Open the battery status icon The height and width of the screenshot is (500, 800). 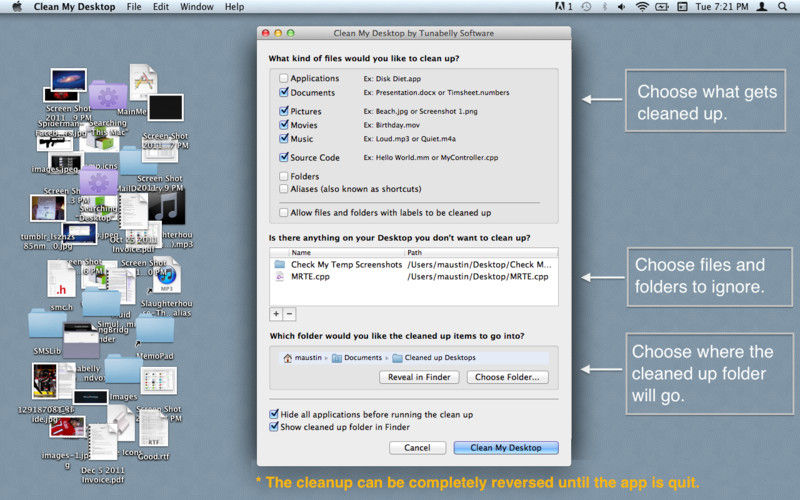point(662,7)
